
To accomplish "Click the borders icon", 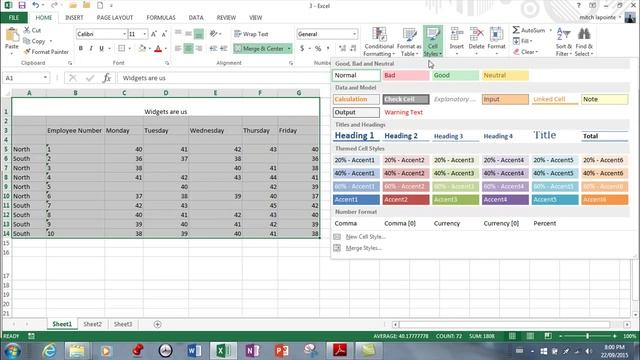I will click(x=122, y=49).
